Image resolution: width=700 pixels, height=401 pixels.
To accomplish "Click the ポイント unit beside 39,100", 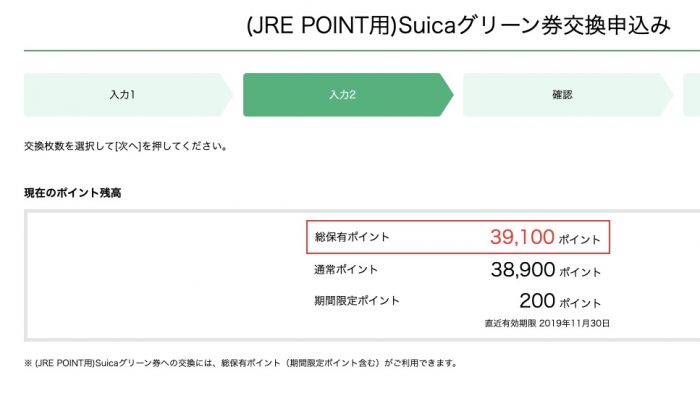I will [x=580, y=239].
